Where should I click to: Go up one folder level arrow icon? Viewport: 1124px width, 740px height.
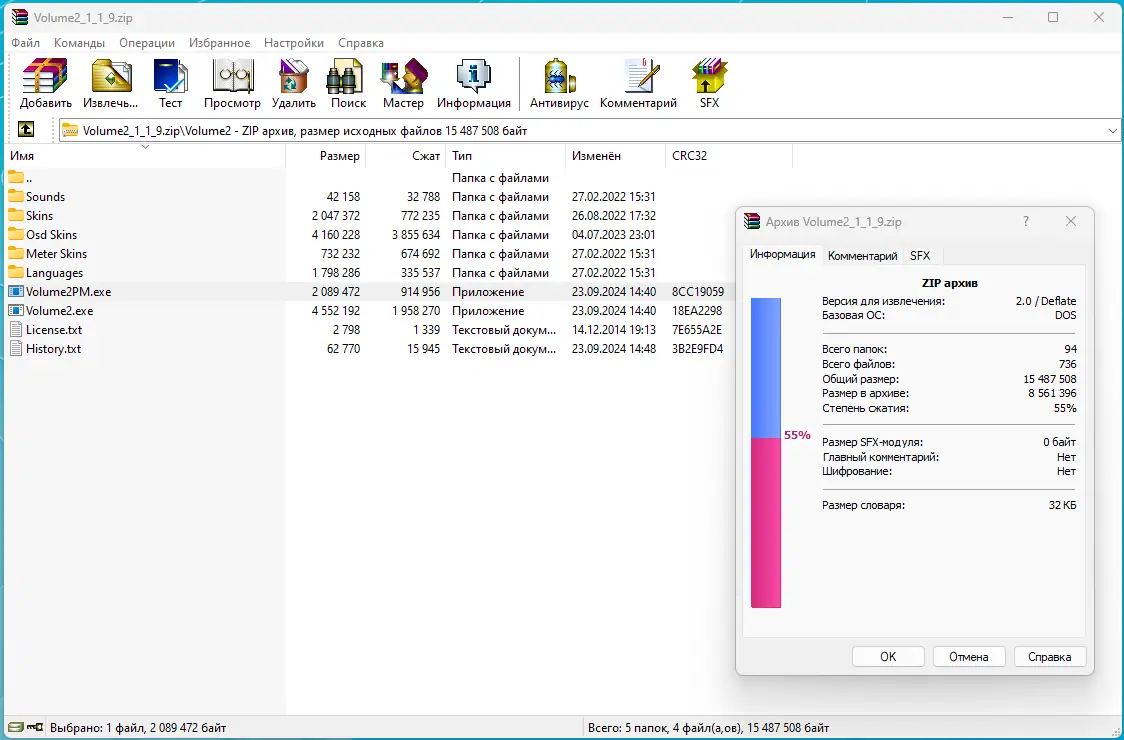click(x=26, y=130)
